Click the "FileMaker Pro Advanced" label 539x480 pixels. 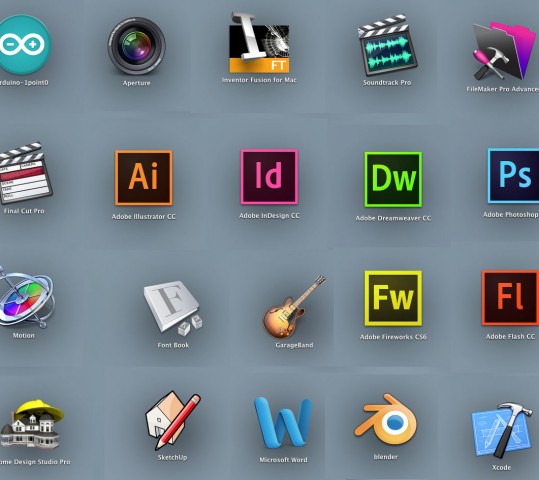point(503,89)
